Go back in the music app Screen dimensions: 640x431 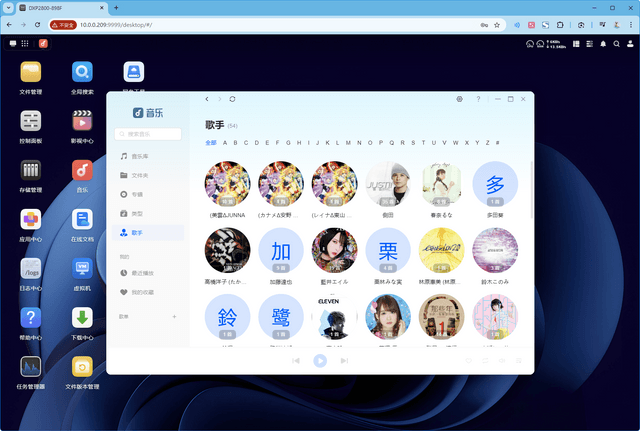pos(207,99)
